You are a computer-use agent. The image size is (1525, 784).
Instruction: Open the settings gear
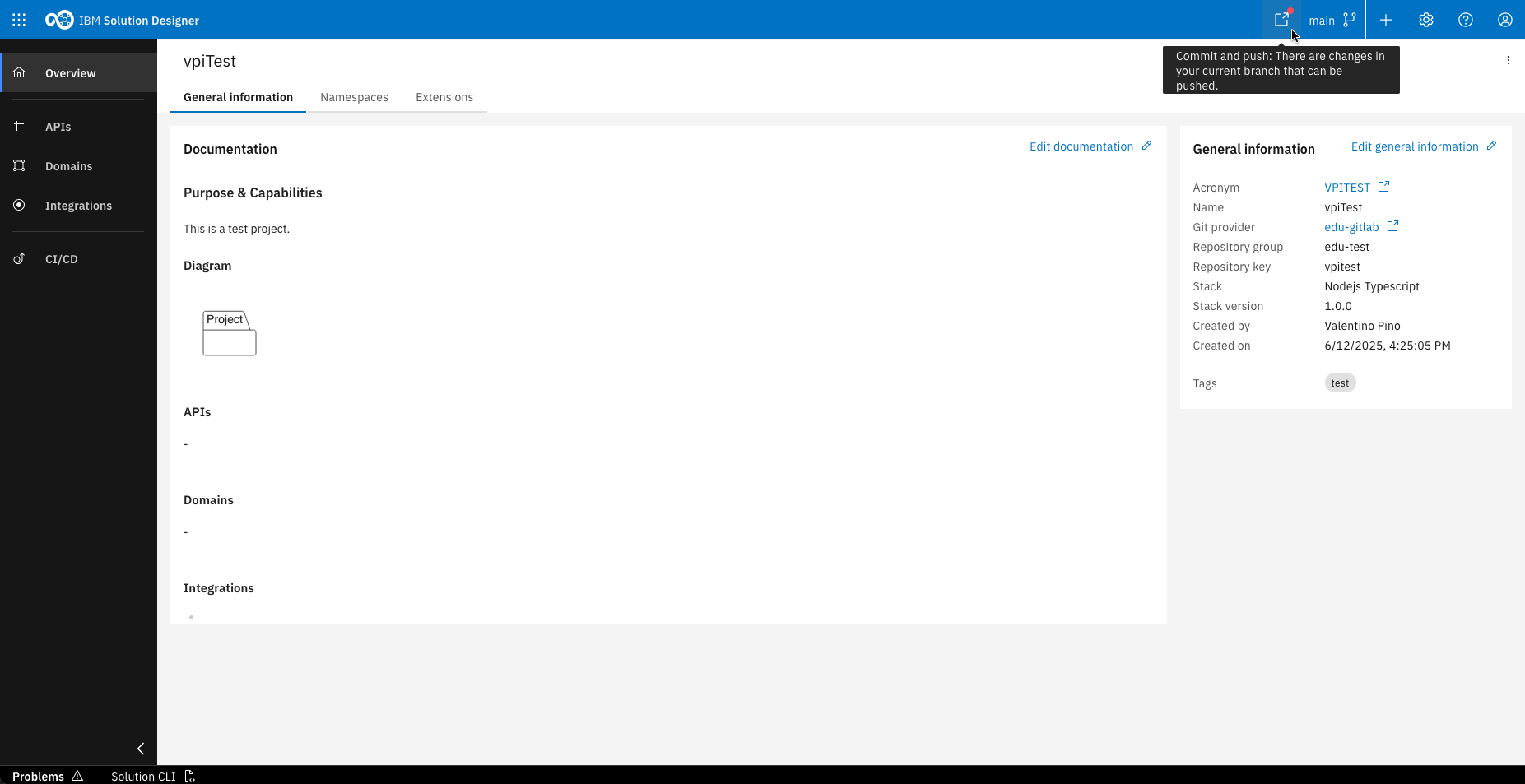(1425, 19)
